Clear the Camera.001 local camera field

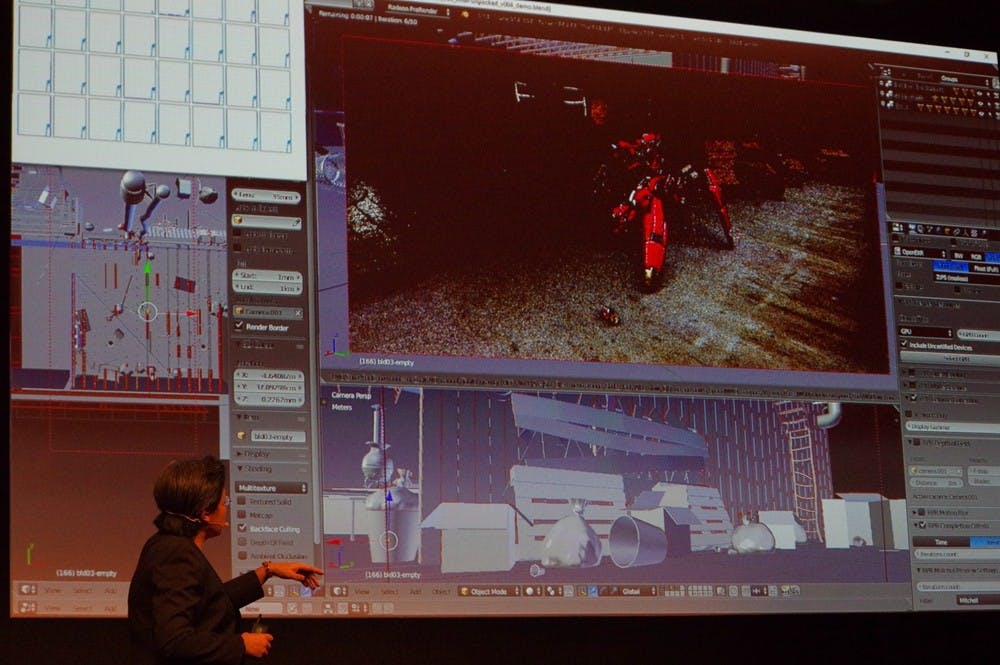298,312
